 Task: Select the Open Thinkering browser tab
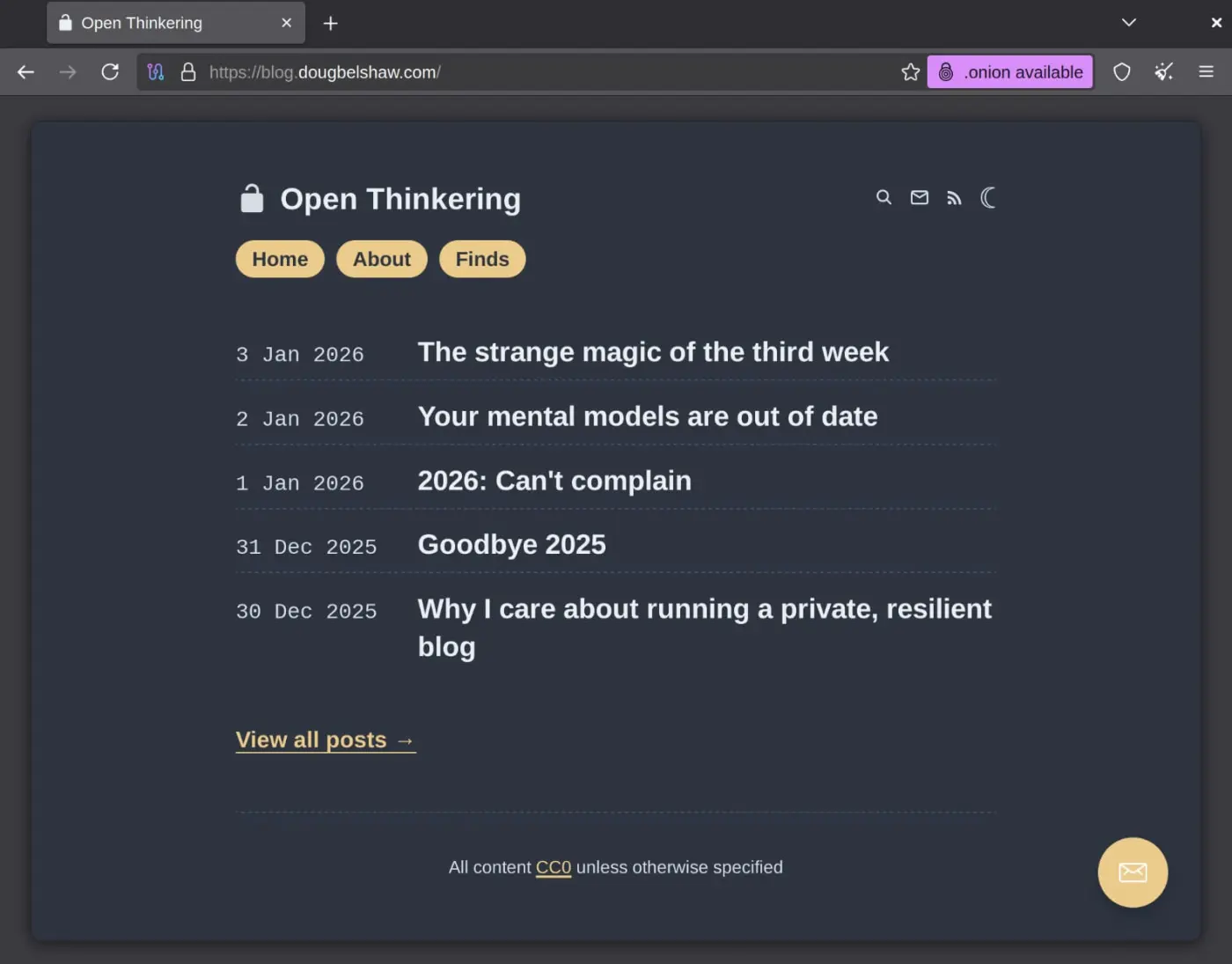(176, 23)
